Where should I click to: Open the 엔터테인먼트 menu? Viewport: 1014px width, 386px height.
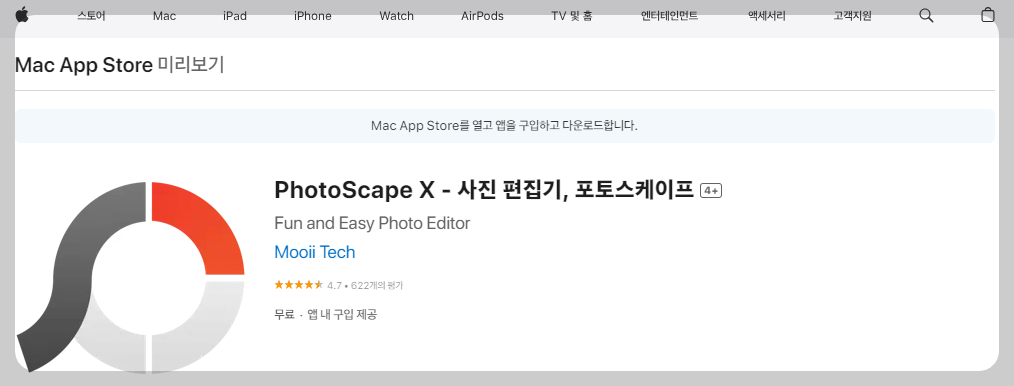[669, 16]
